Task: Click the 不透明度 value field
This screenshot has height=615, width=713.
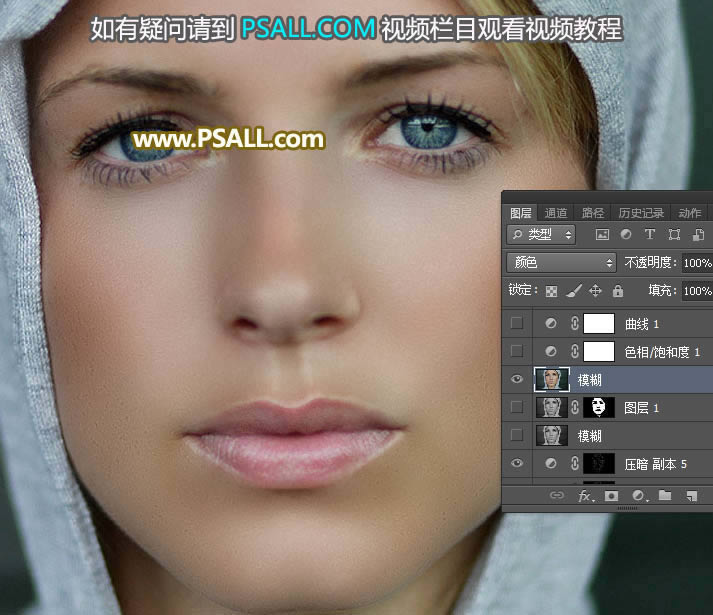Action: pos(697,263)
